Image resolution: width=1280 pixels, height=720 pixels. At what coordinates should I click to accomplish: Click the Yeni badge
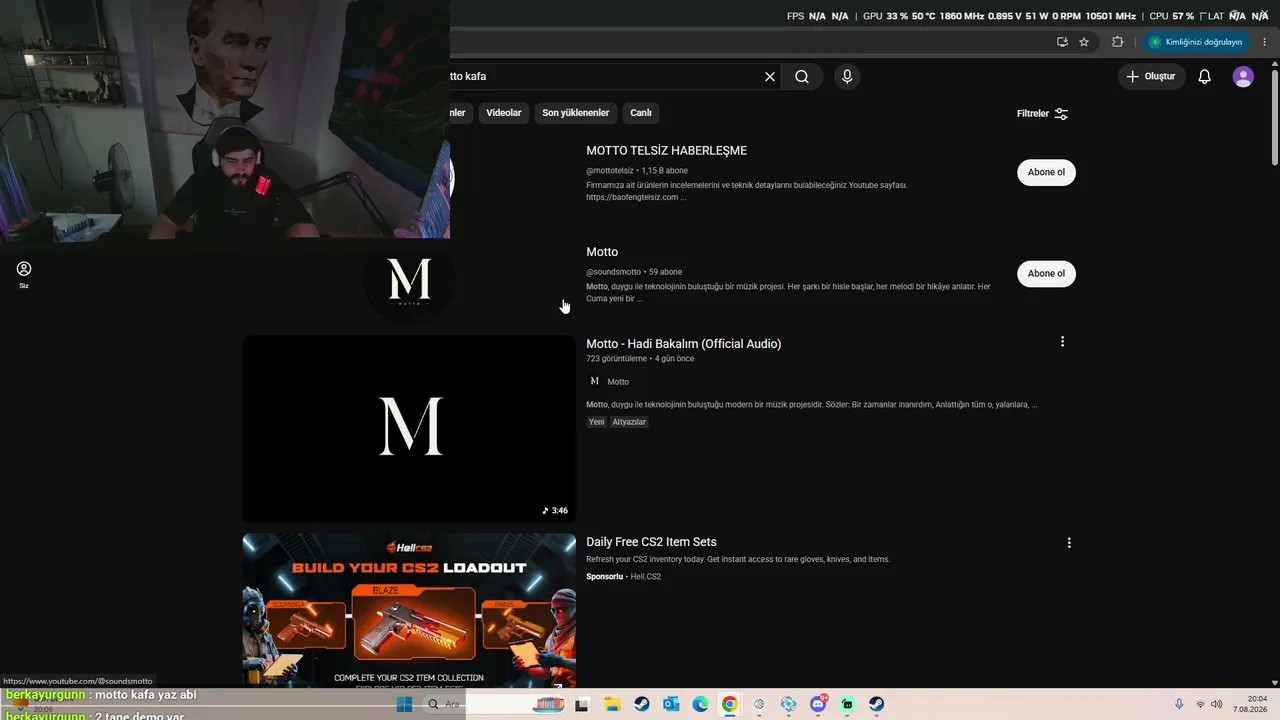(x=596, y=422)
